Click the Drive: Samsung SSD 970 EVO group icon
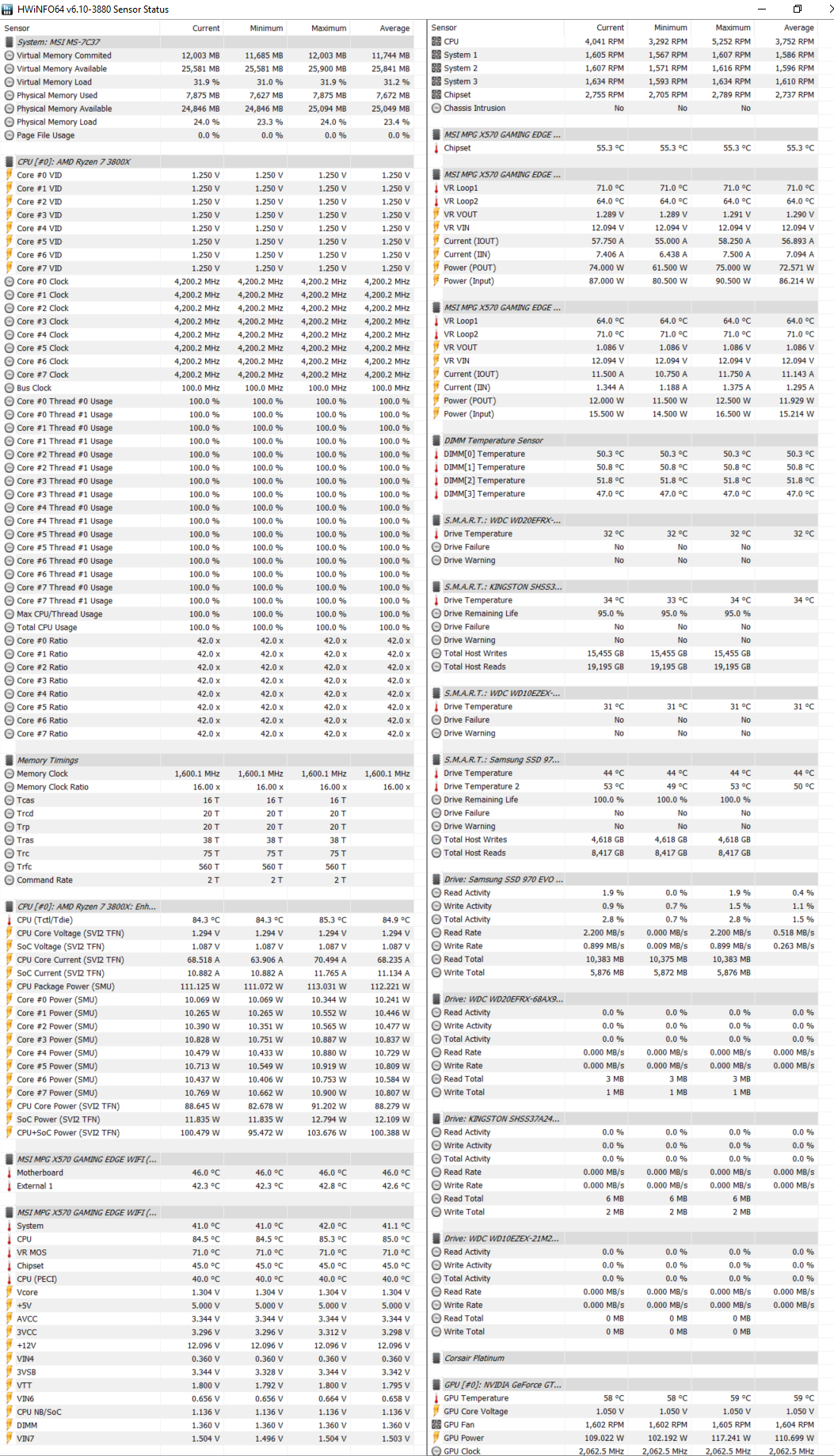Screen dimensions: 834x1456 (436, 880)
